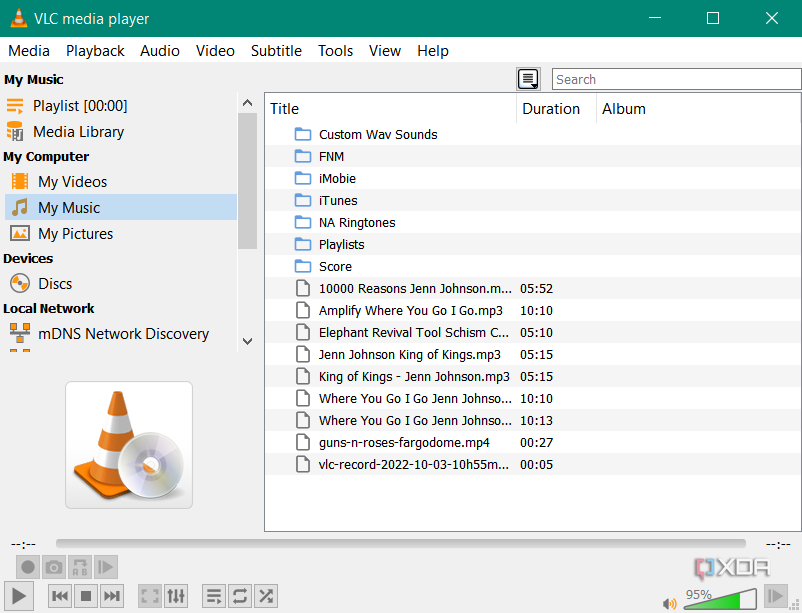Viewport: 802px width, 613px height.
Task: Click the red Record button
Action: coord(28,567)
